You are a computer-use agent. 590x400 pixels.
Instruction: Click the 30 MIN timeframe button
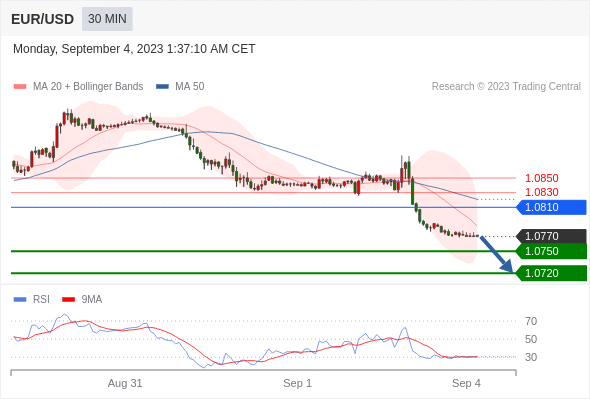[107, 19]
